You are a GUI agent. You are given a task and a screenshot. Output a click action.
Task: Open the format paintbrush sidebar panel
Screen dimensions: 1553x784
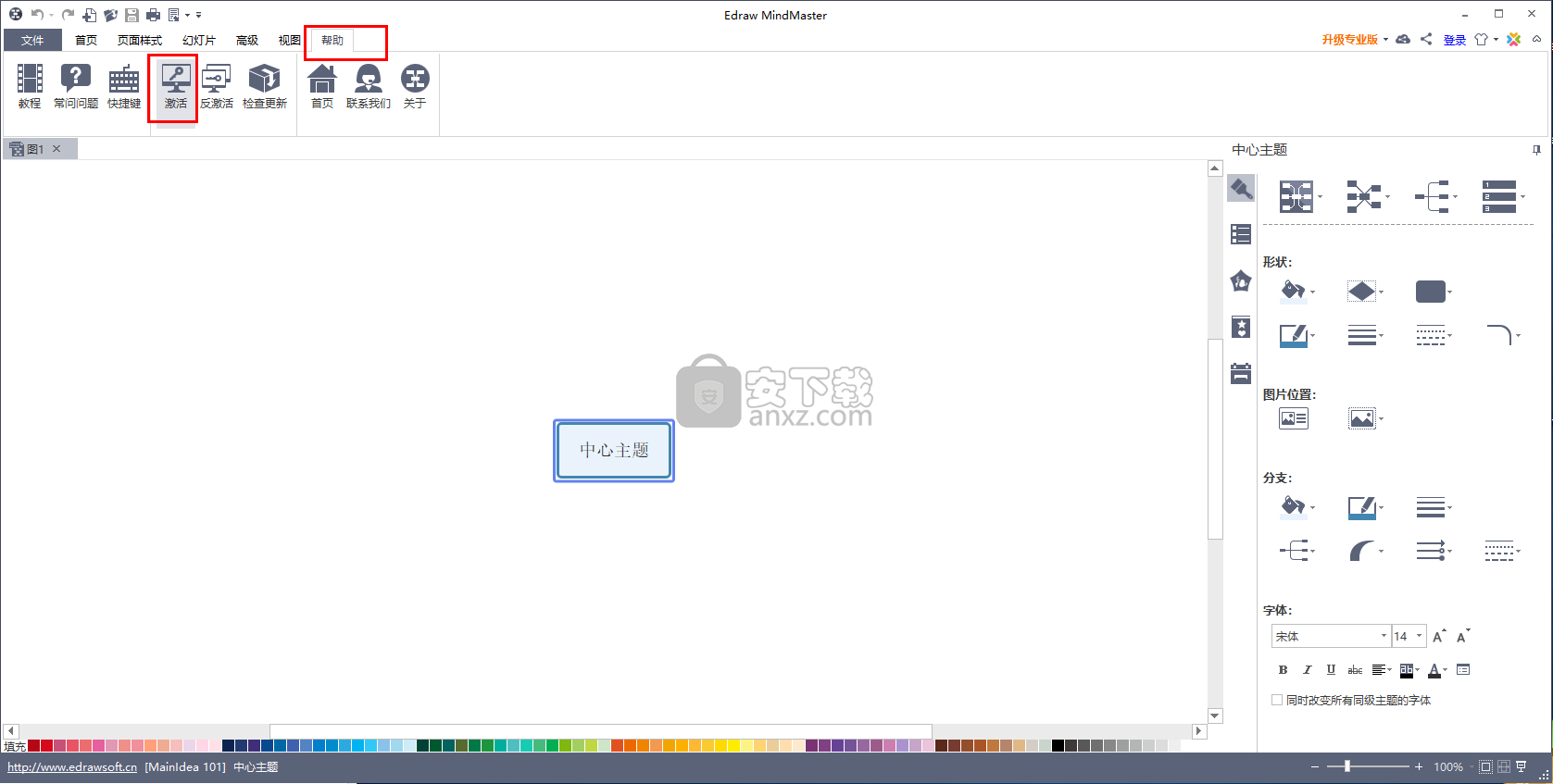click(x=1241, y=189)
